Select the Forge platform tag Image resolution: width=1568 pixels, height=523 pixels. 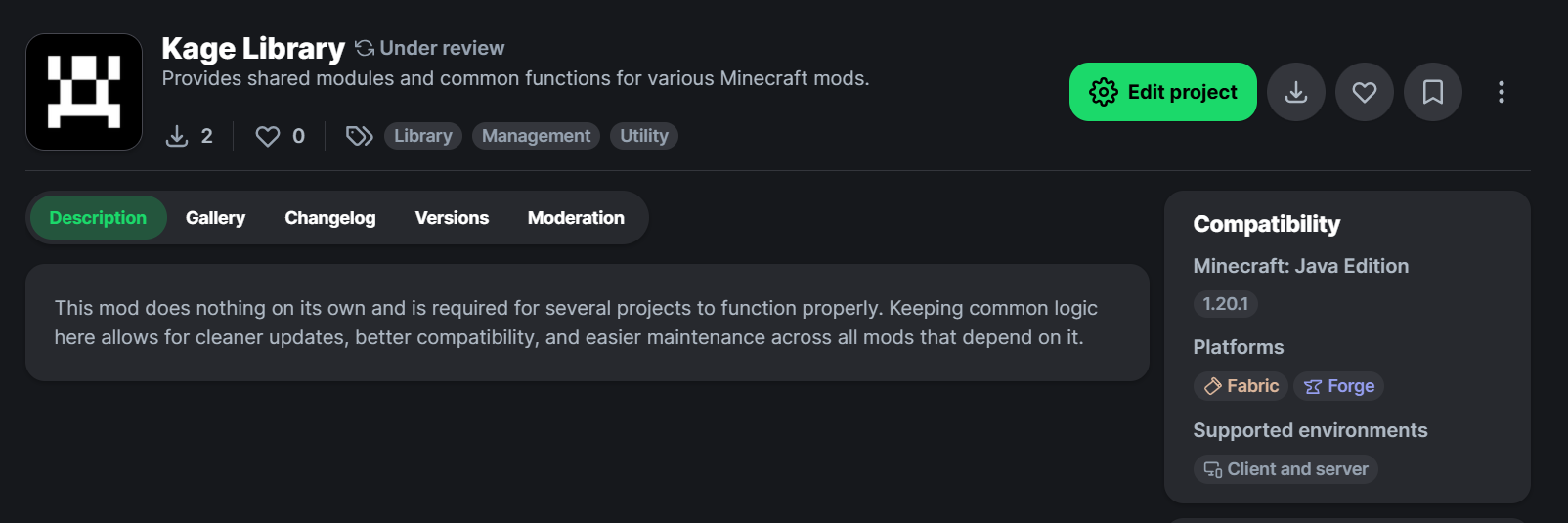[1338, 386]
